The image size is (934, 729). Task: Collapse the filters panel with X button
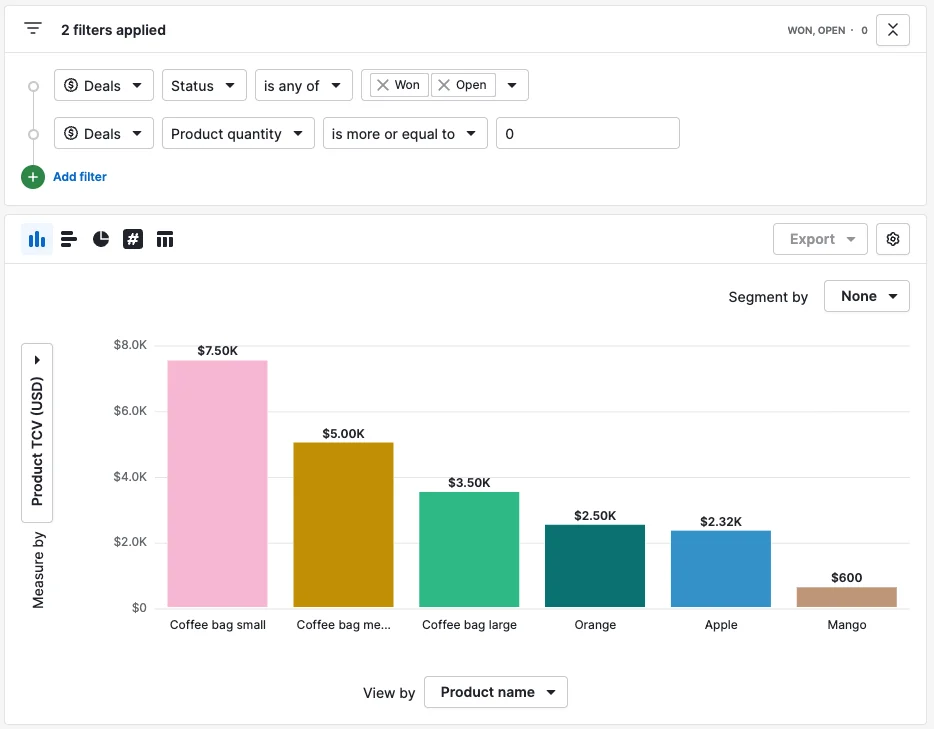892,30
